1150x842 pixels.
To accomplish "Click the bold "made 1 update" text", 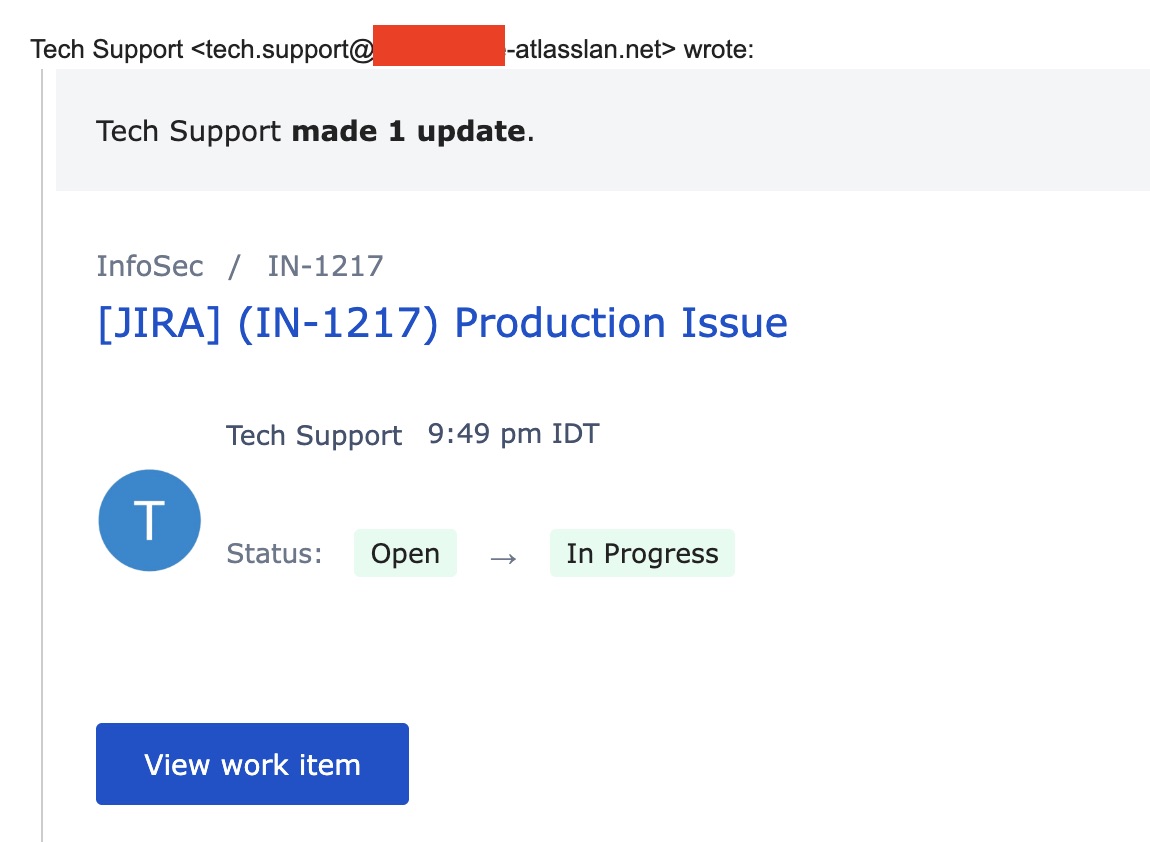I will 408,131.
